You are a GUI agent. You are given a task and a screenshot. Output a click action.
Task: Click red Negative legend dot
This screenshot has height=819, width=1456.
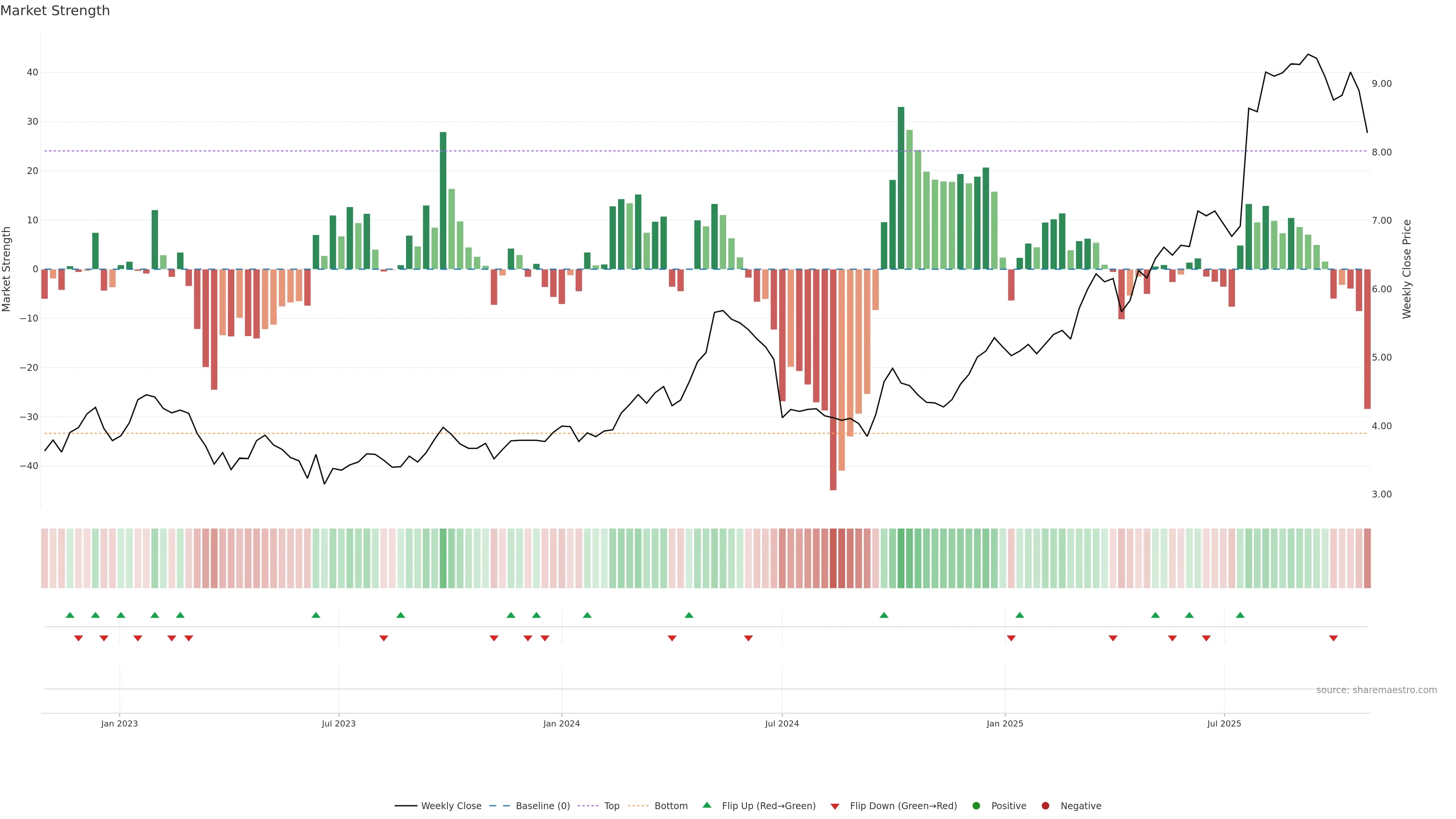[x=1045, y=806]
